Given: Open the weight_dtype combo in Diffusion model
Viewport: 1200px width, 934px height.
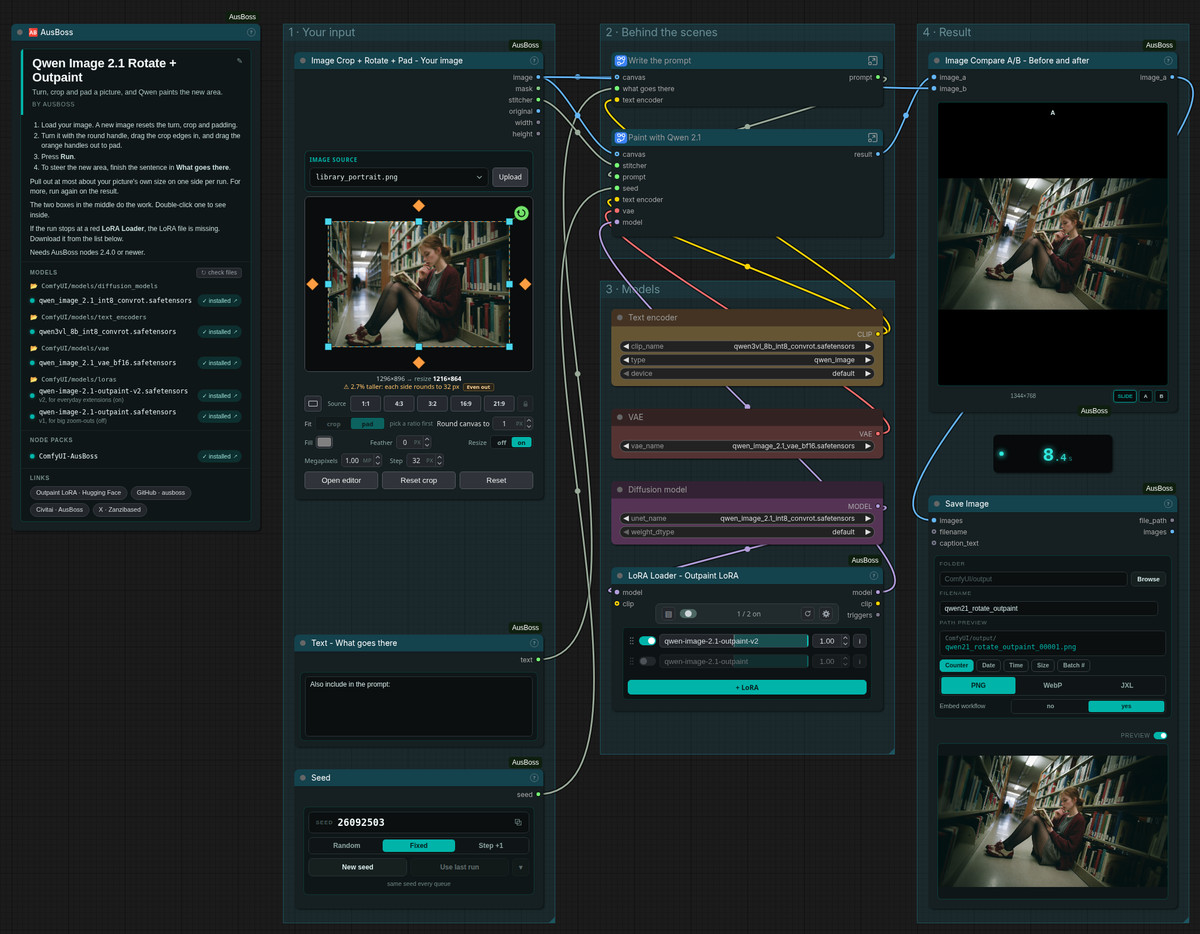Looking at the screenshot, I should pyautogui.click(x=746, y=532).
